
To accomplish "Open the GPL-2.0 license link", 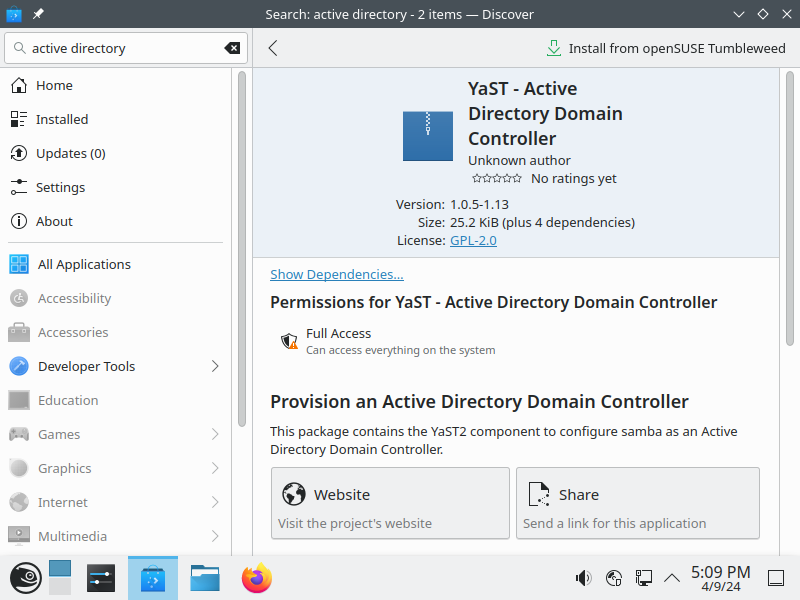I will 473,240.
